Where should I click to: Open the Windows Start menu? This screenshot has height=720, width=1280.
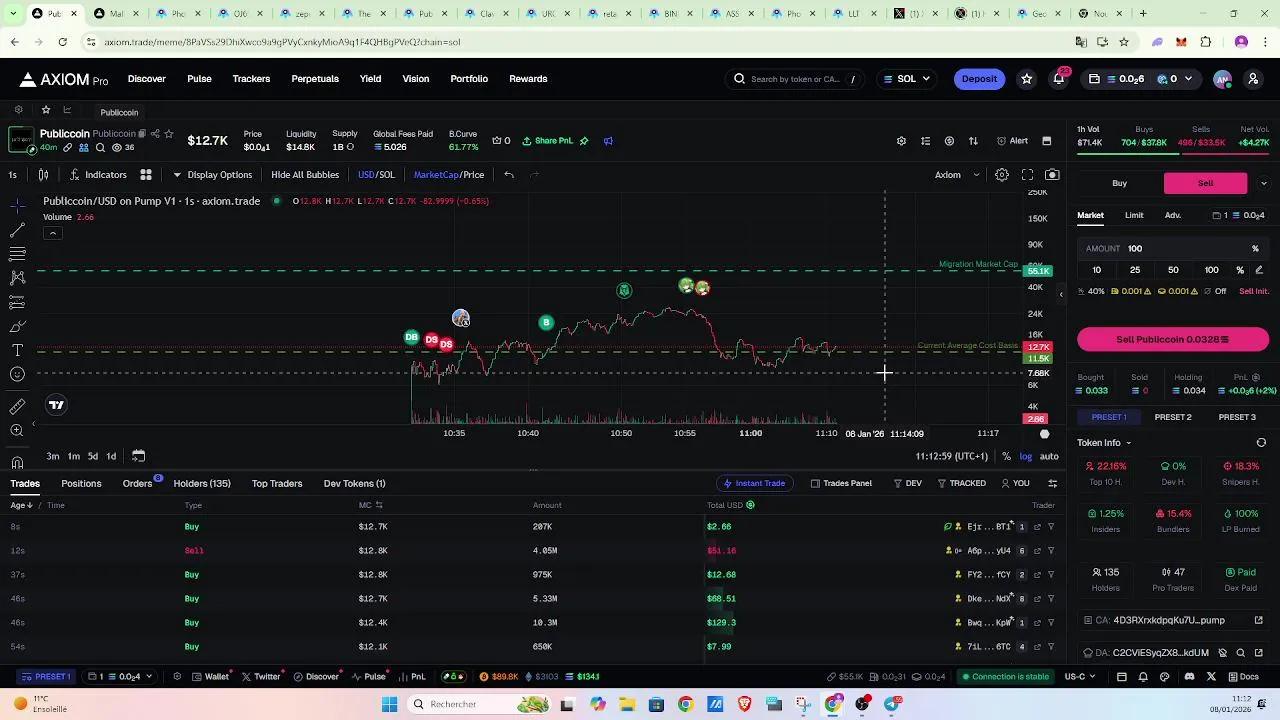click(389, 704)
